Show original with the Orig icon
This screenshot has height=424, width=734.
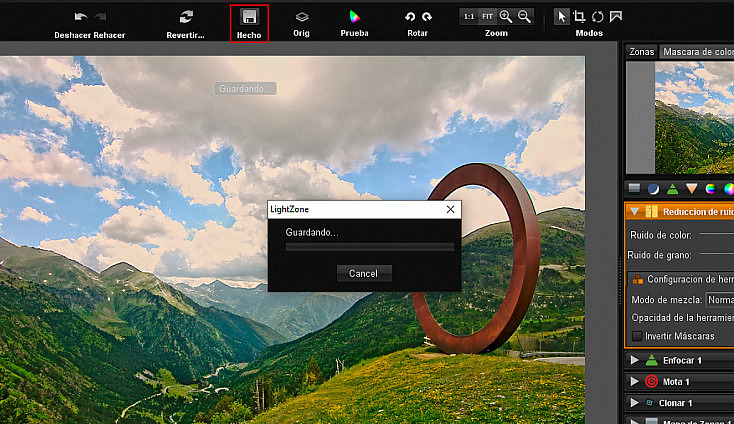click(302, 17)
